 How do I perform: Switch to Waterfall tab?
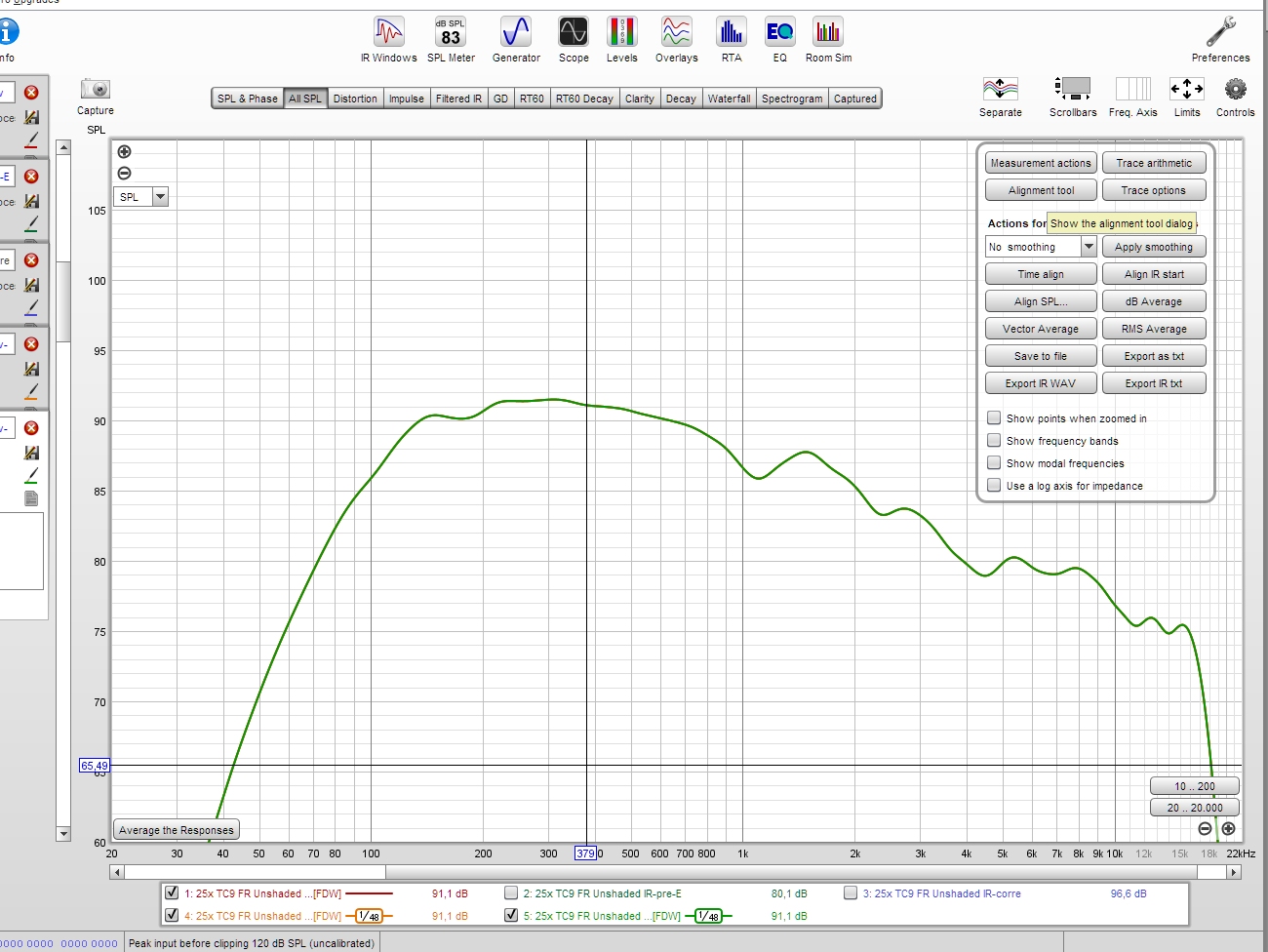click(729, 99)
